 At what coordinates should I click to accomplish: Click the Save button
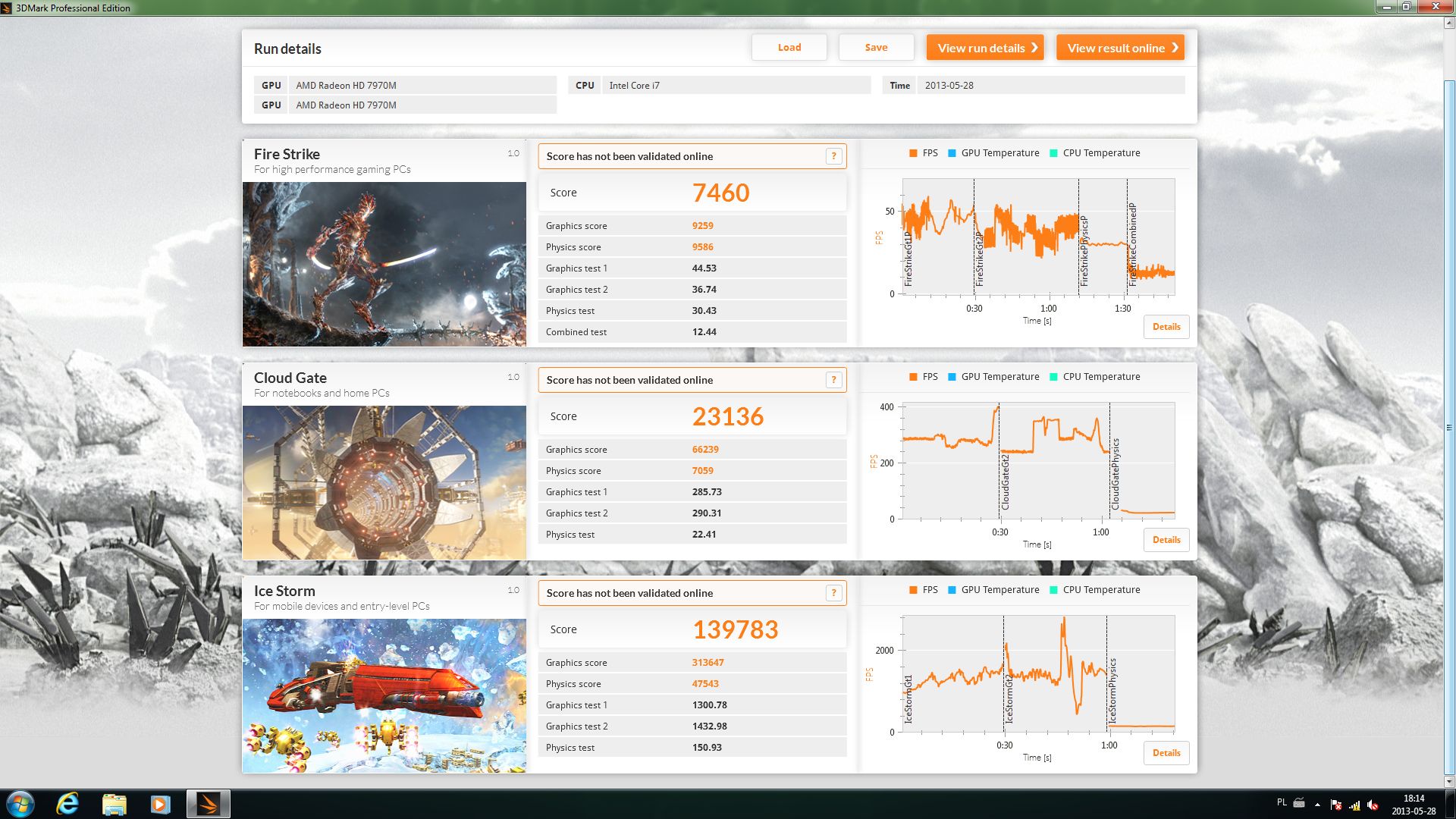(x=876, y=48)
